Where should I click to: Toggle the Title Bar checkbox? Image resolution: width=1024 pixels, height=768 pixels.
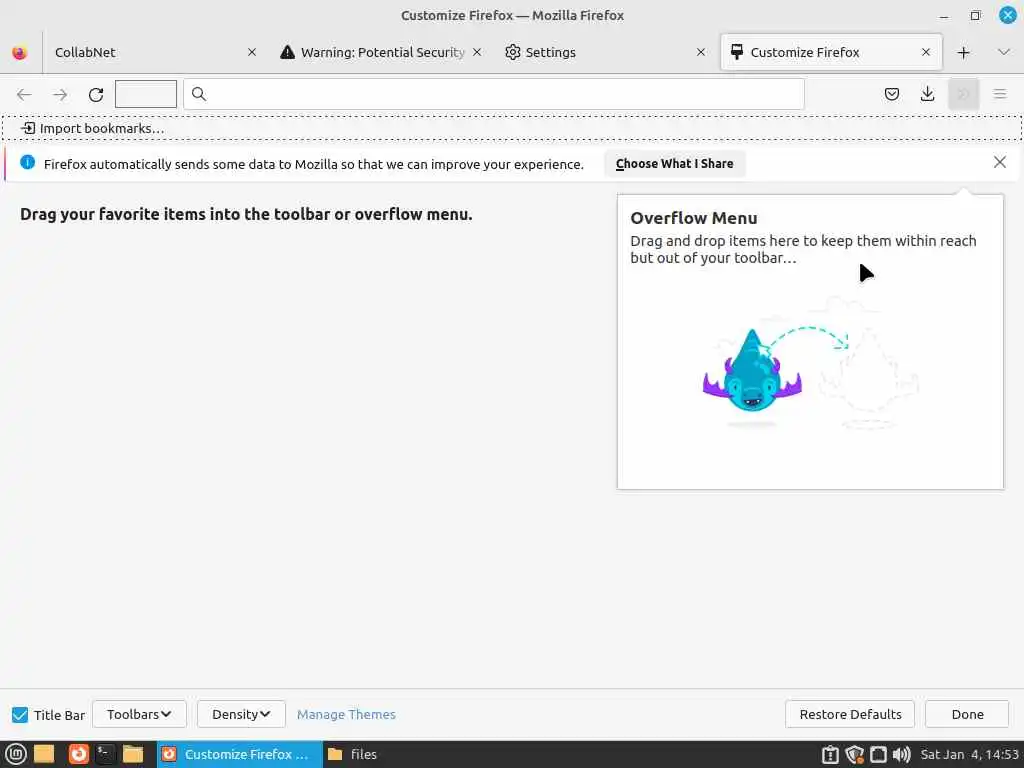pyautogui.click(x=20, y=714)
